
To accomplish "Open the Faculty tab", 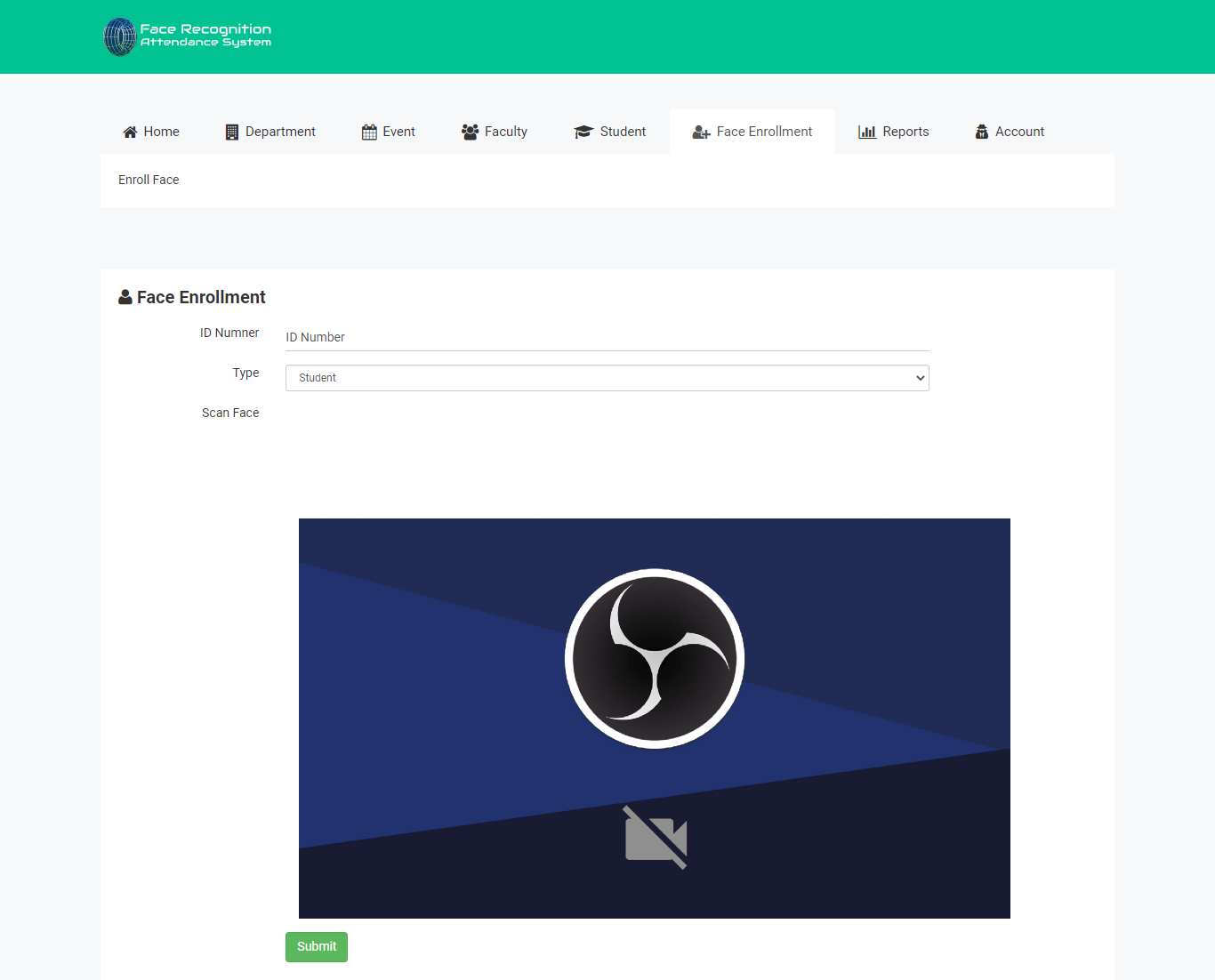I will point(495,132).
